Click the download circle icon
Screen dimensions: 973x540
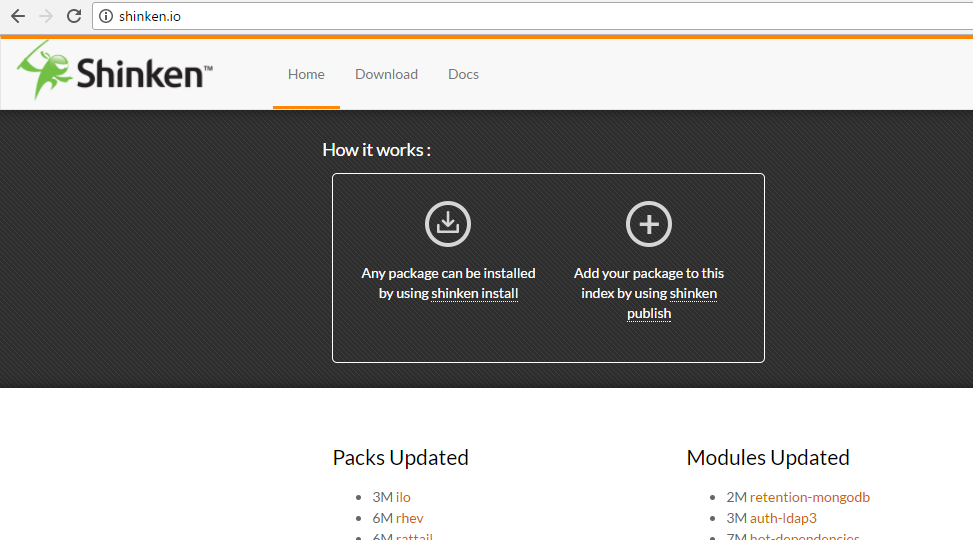tap(448, 224)
